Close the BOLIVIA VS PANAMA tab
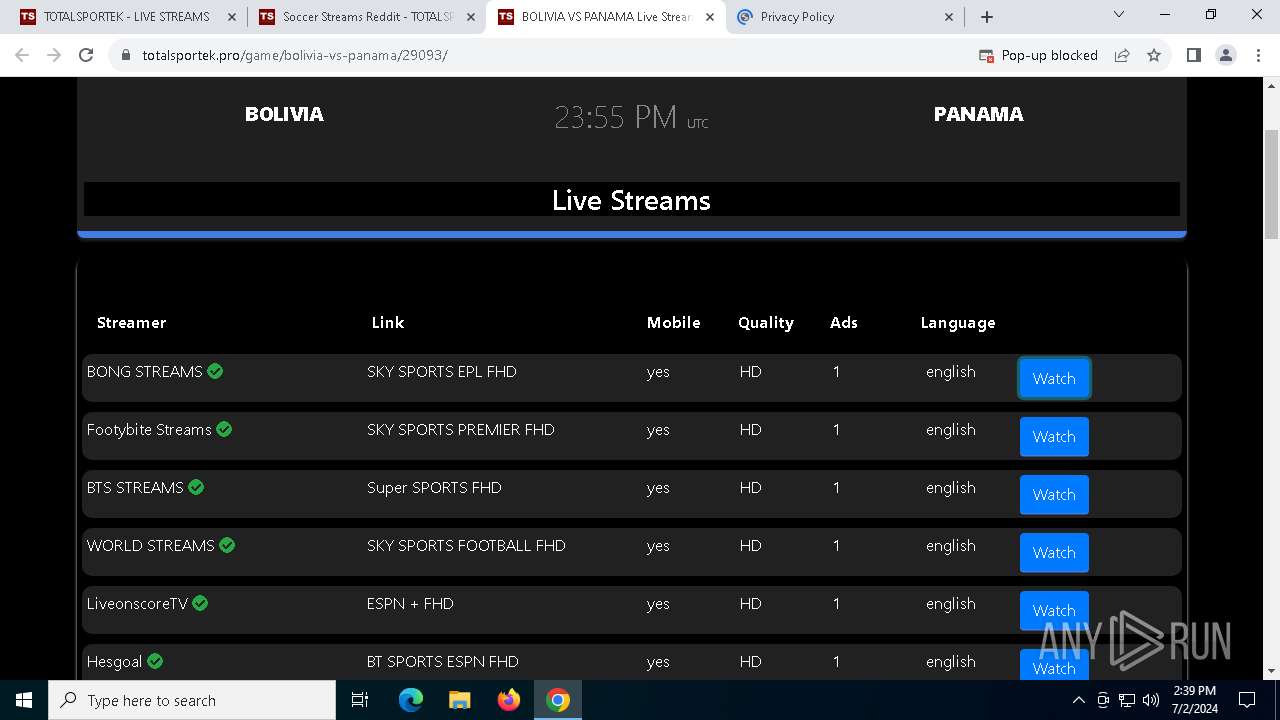 709,17
